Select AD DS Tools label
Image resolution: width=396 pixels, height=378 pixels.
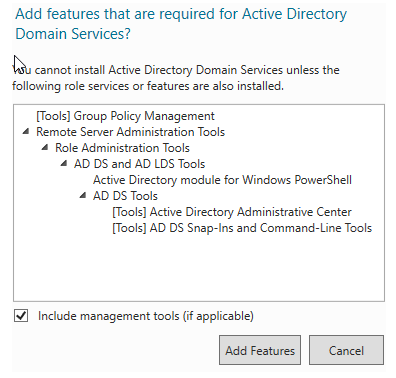pos(125,196)
